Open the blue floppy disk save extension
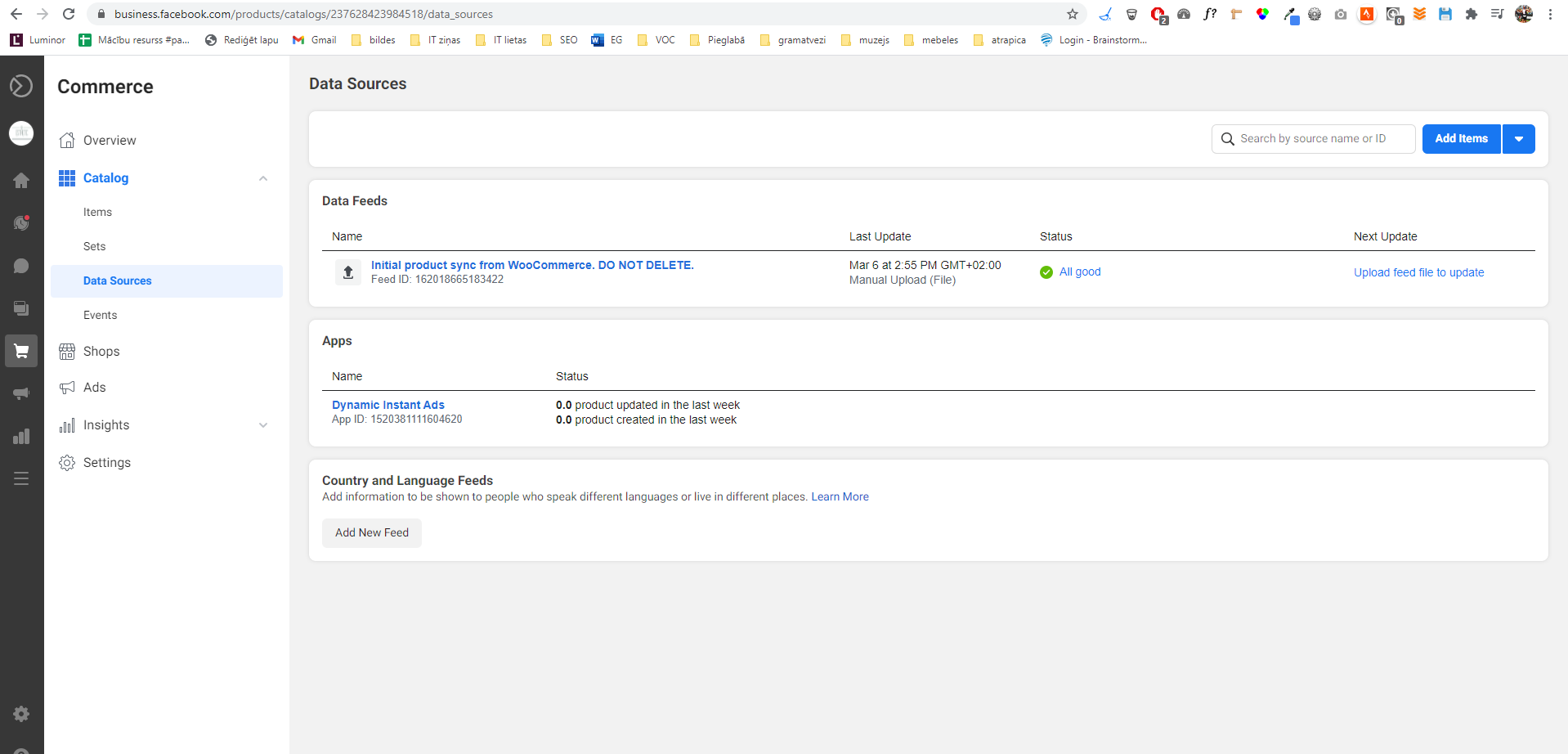The height and width of the screenshot is (754, 1568). [x=1445, y=14]
